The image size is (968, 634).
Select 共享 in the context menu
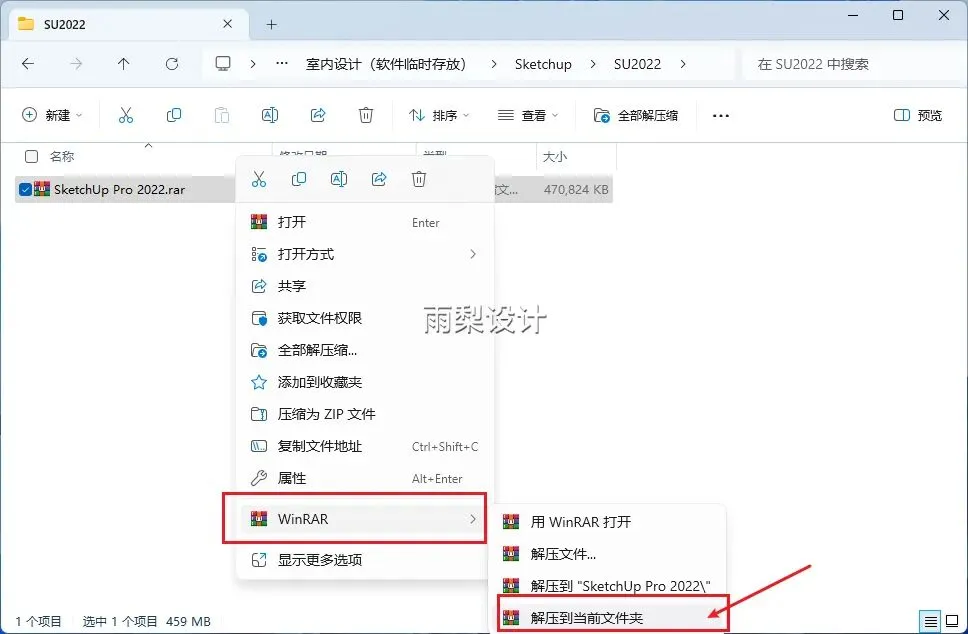[x=365, y=286]
